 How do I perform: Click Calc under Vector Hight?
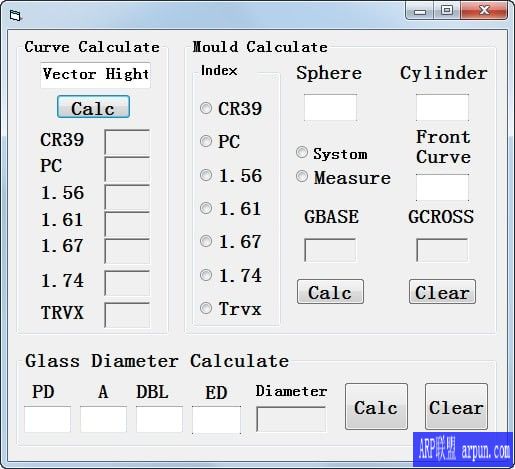[x=93, y=107]
